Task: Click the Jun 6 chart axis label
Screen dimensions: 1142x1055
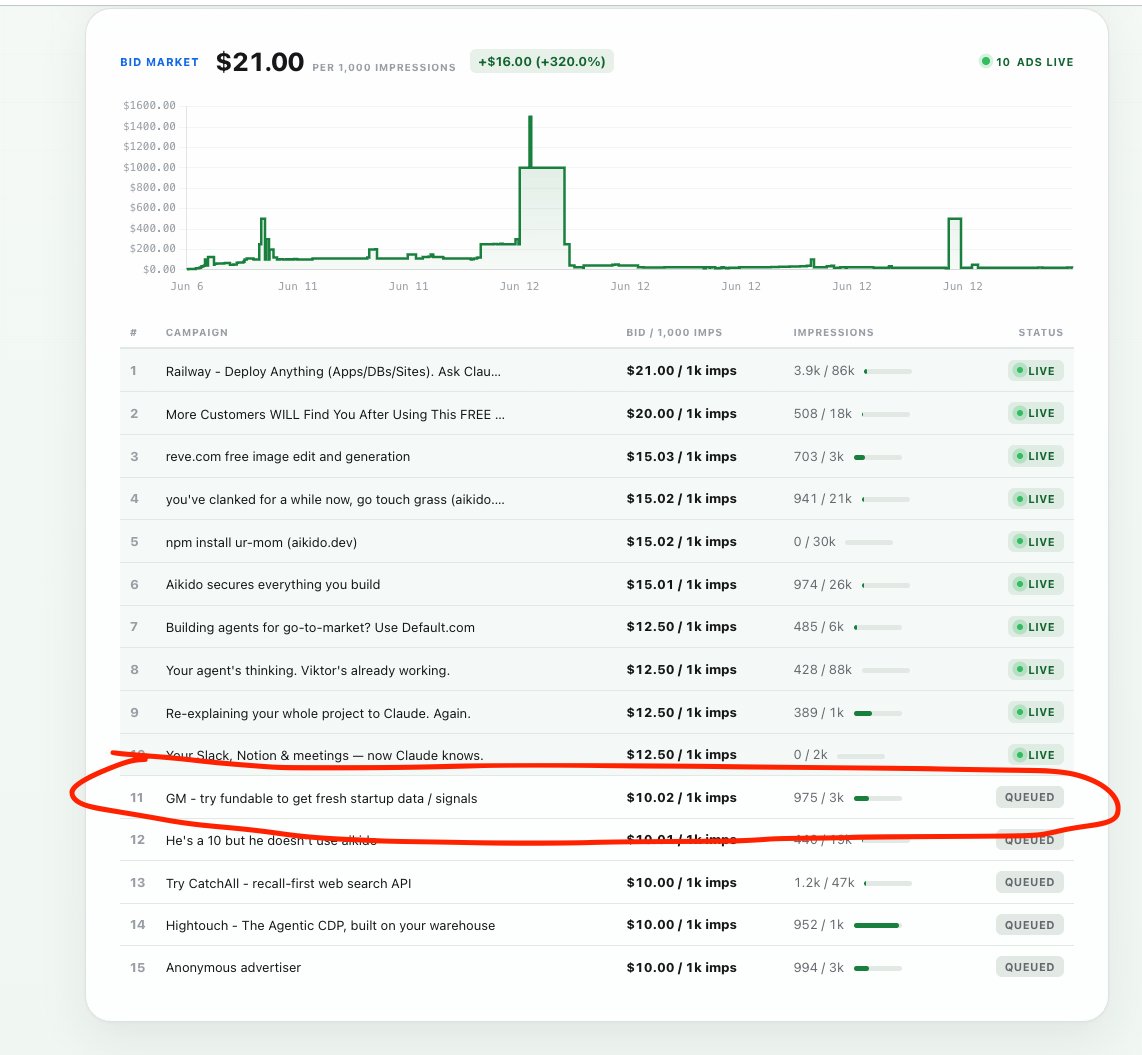Action: [187, 286]
